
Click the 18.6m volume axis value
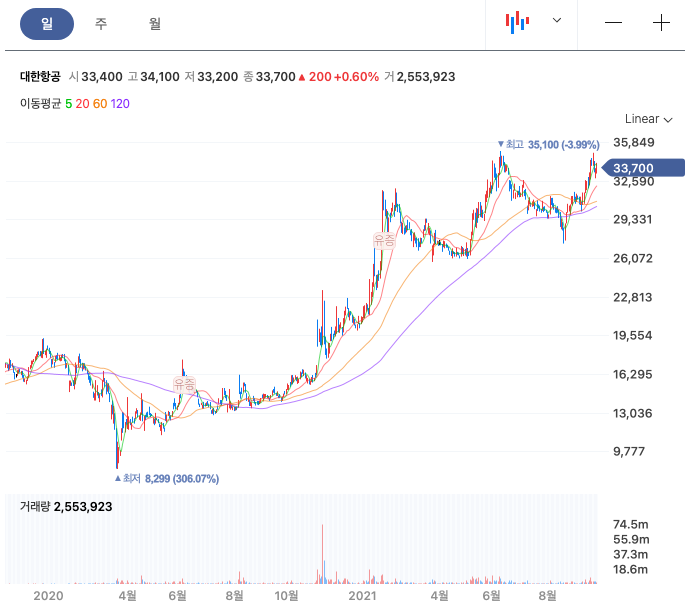coord(630,569)
